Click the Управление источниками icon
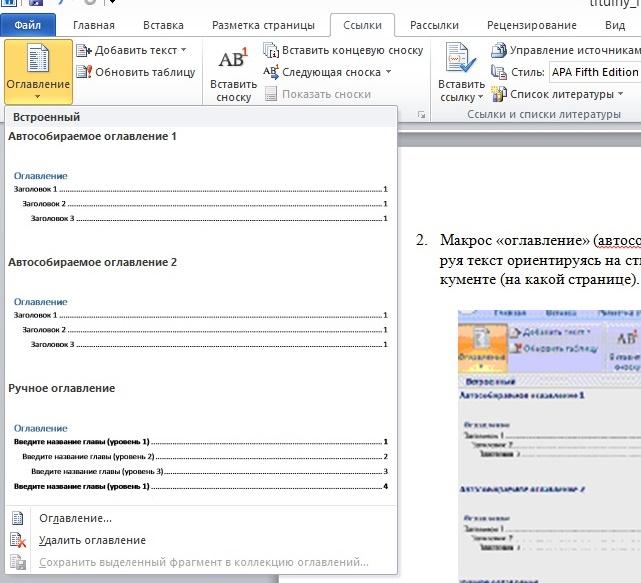The image size is (641, 583). point(499,50)
